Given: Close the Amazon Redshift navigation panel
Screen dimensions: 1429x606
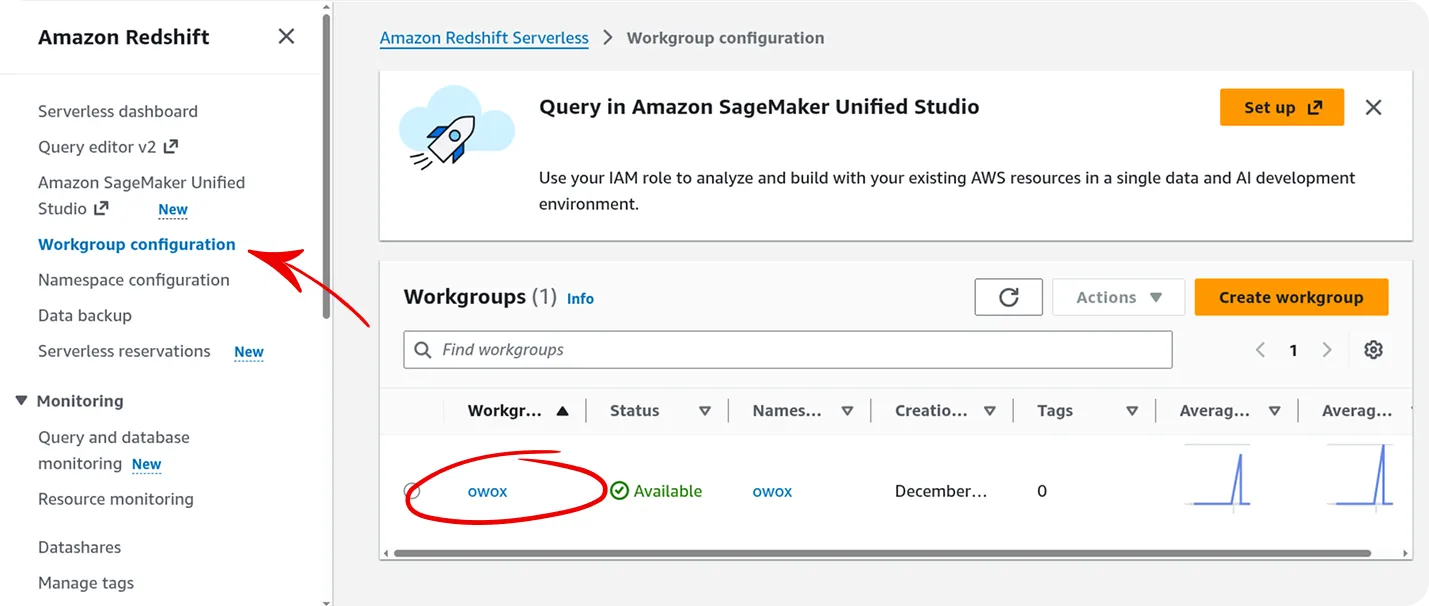Looking at the screenshot, I should 285,35.
